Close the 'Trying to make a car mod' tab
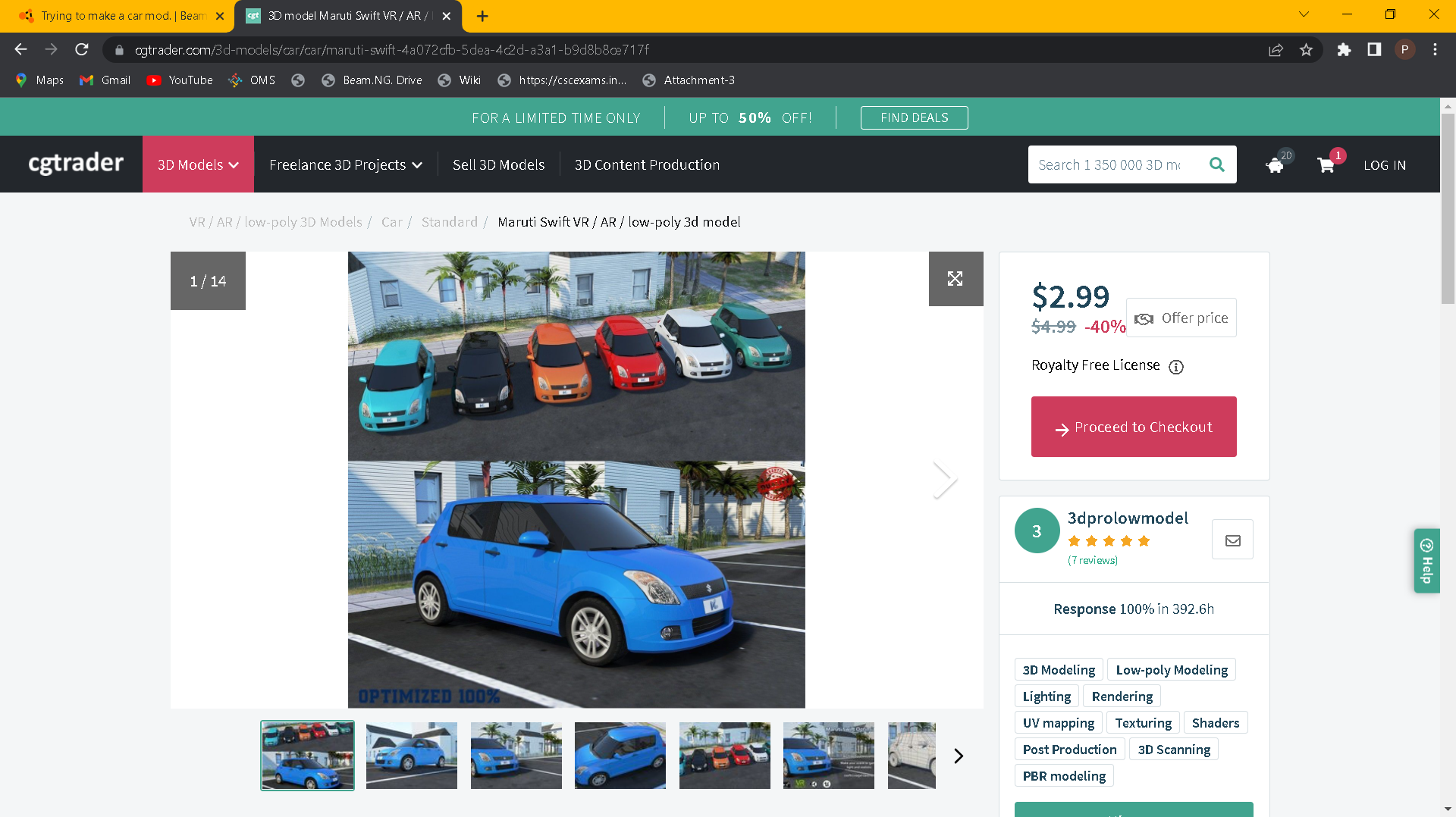 [220, 16]
